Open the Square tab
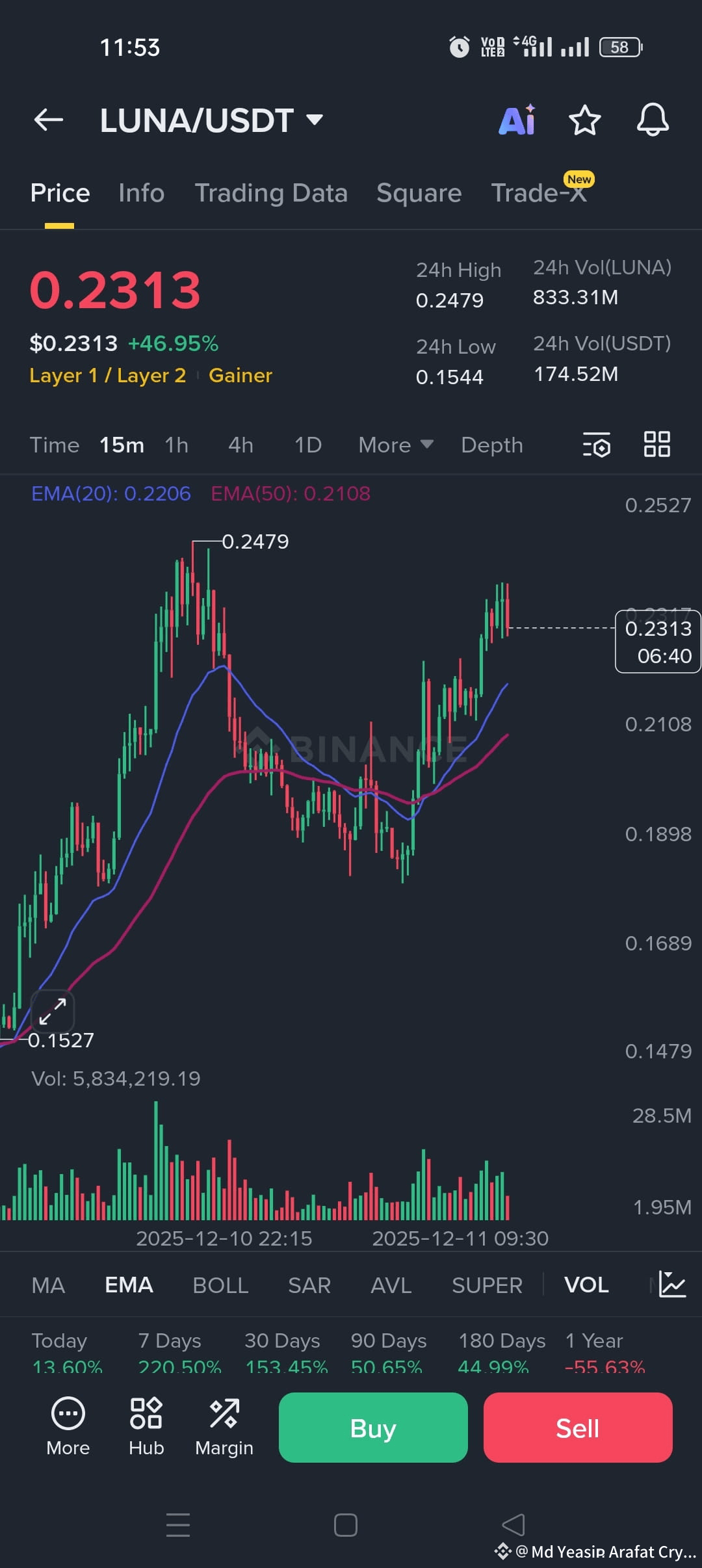Image resolution: width=702 pixels, height=1568 pixels. coord(419,193)
